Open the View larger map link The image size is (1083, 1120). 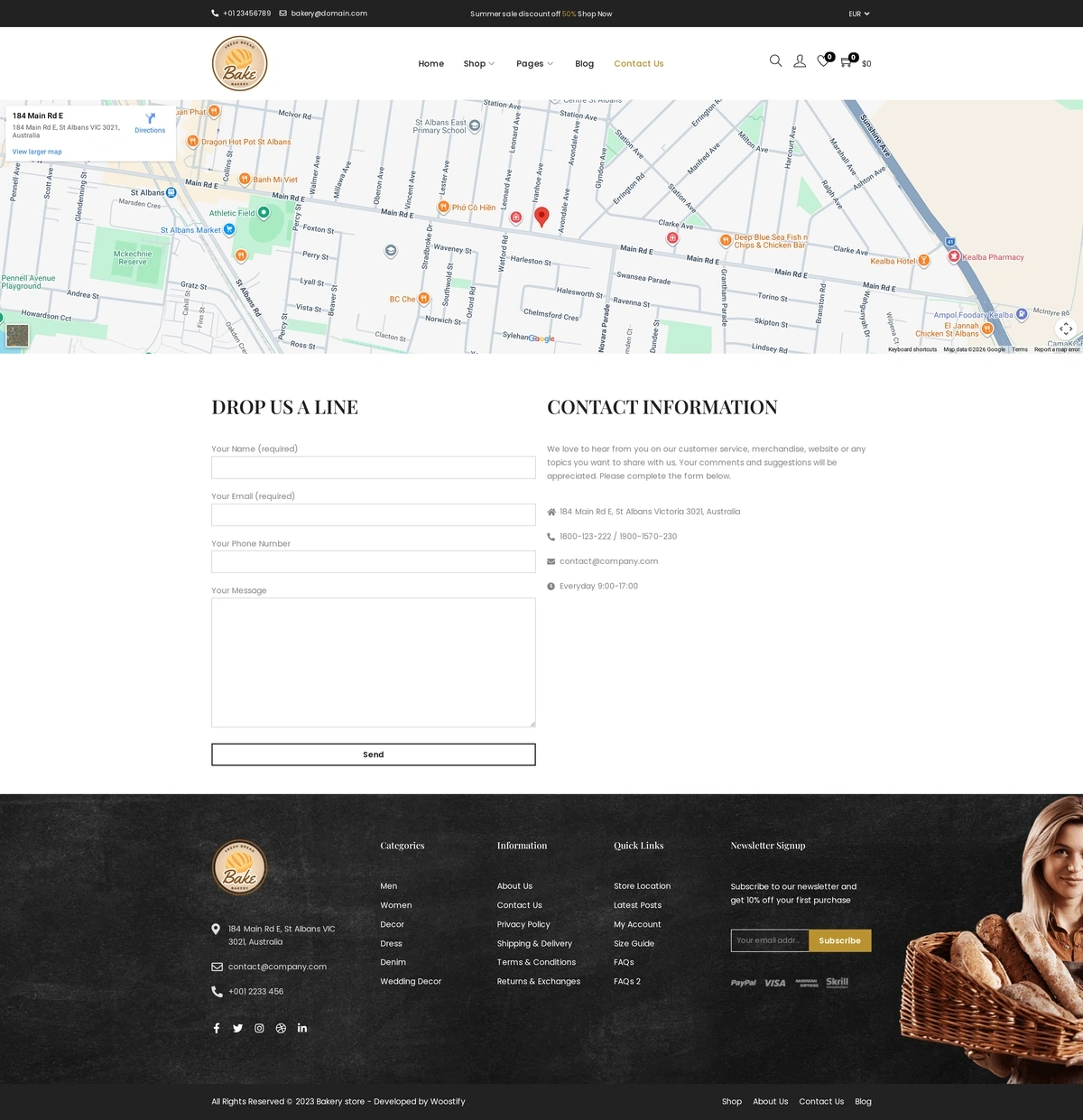click(x=36, y=152)
